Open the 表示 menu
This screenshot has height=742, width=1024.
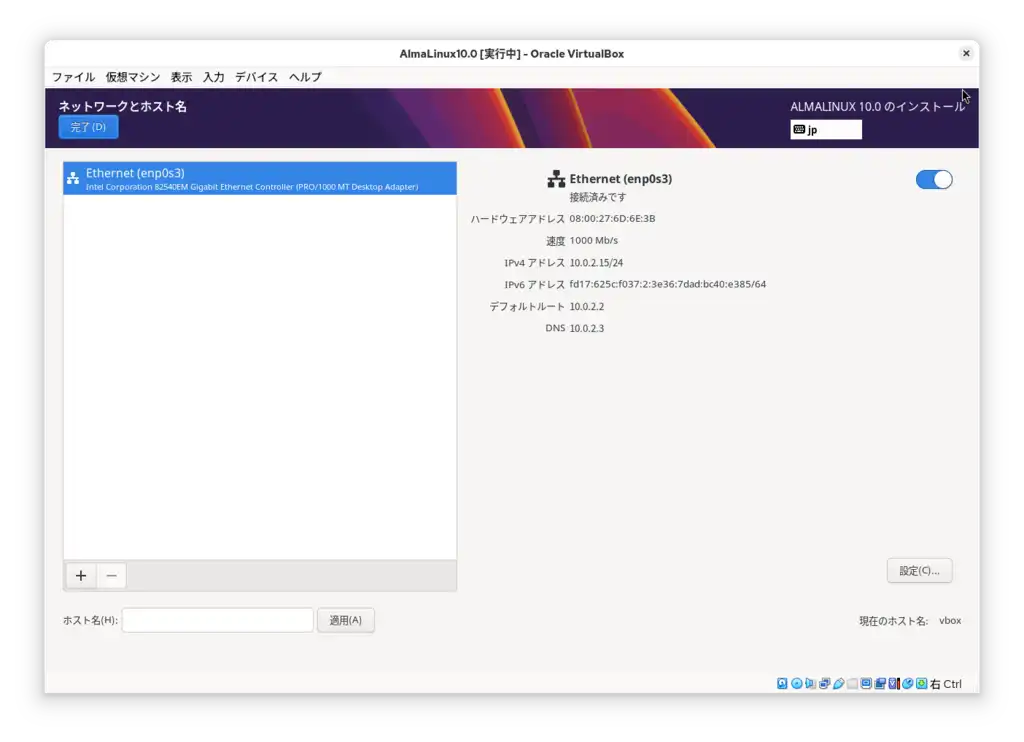(x=181, y=76)
